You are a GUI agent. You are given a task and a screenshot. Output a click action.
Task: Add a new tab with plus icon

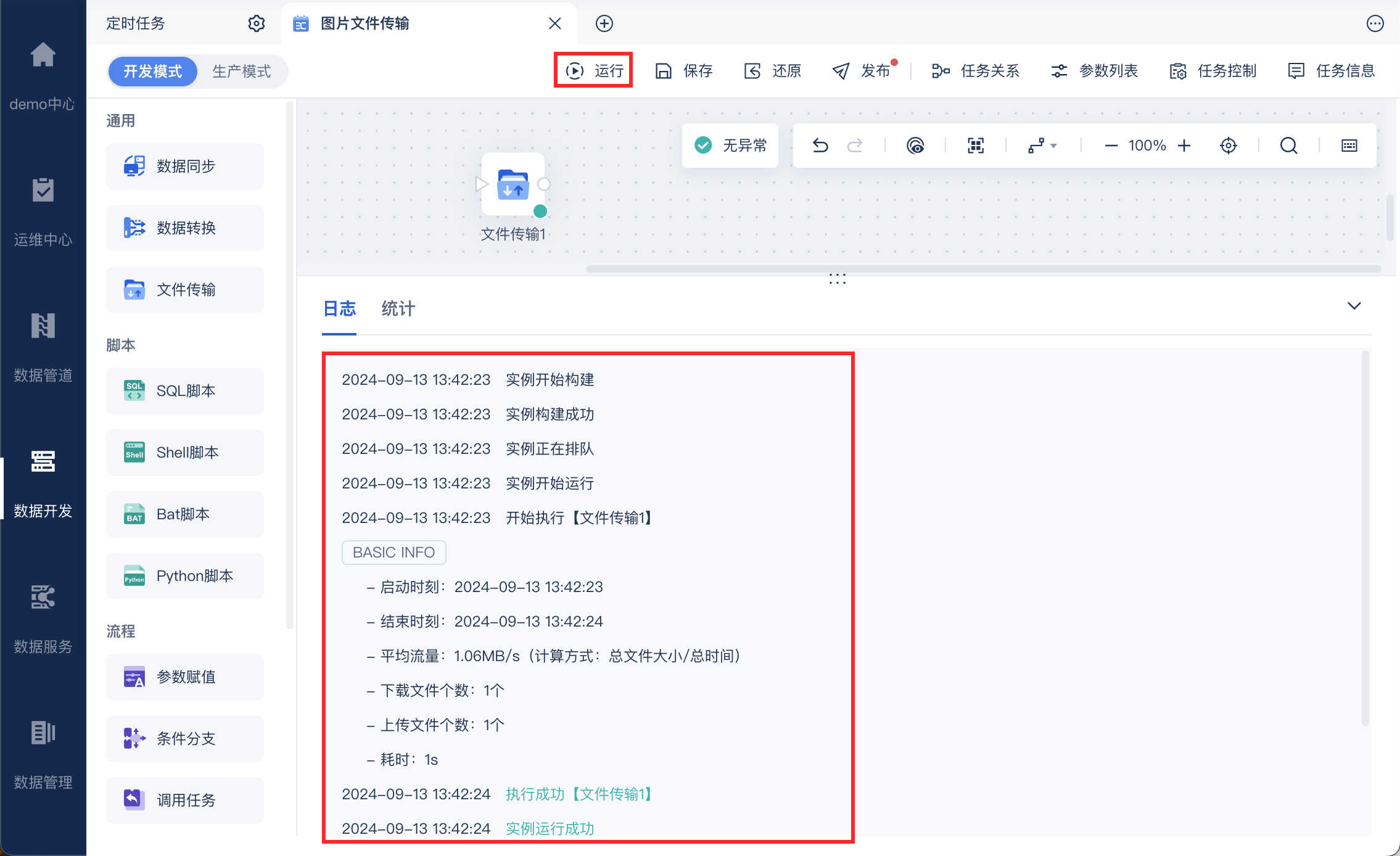click(x=604, y=23)
